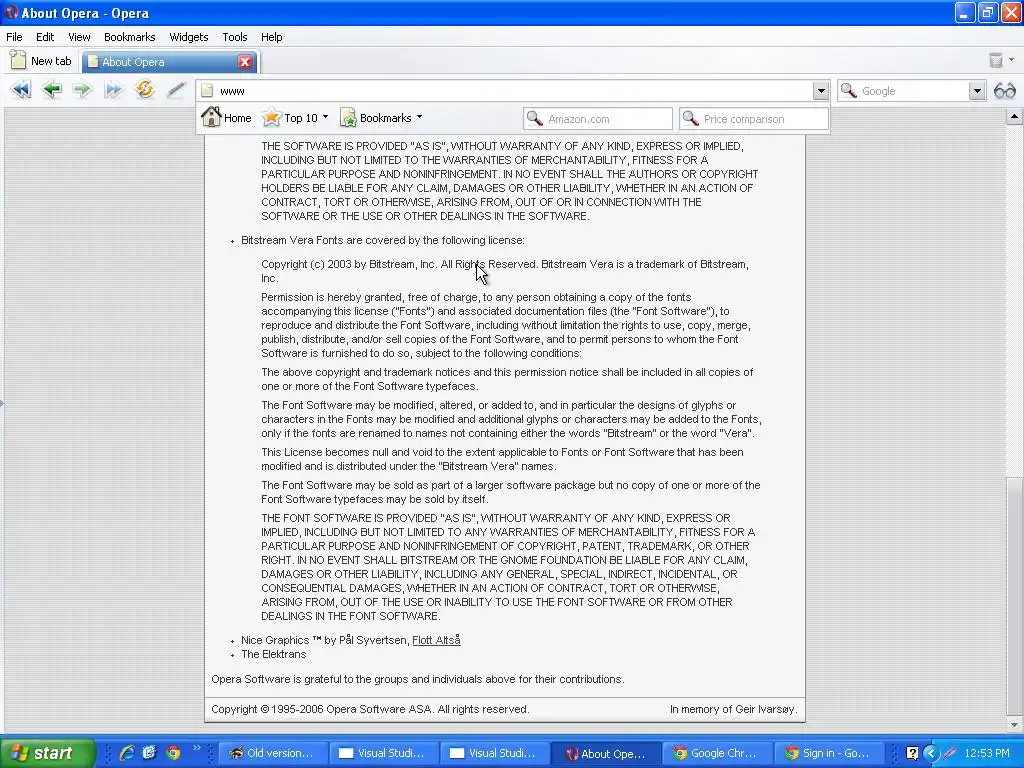Show hidden system tray icons
The image size is (1024, 768).
coord(931,753)
